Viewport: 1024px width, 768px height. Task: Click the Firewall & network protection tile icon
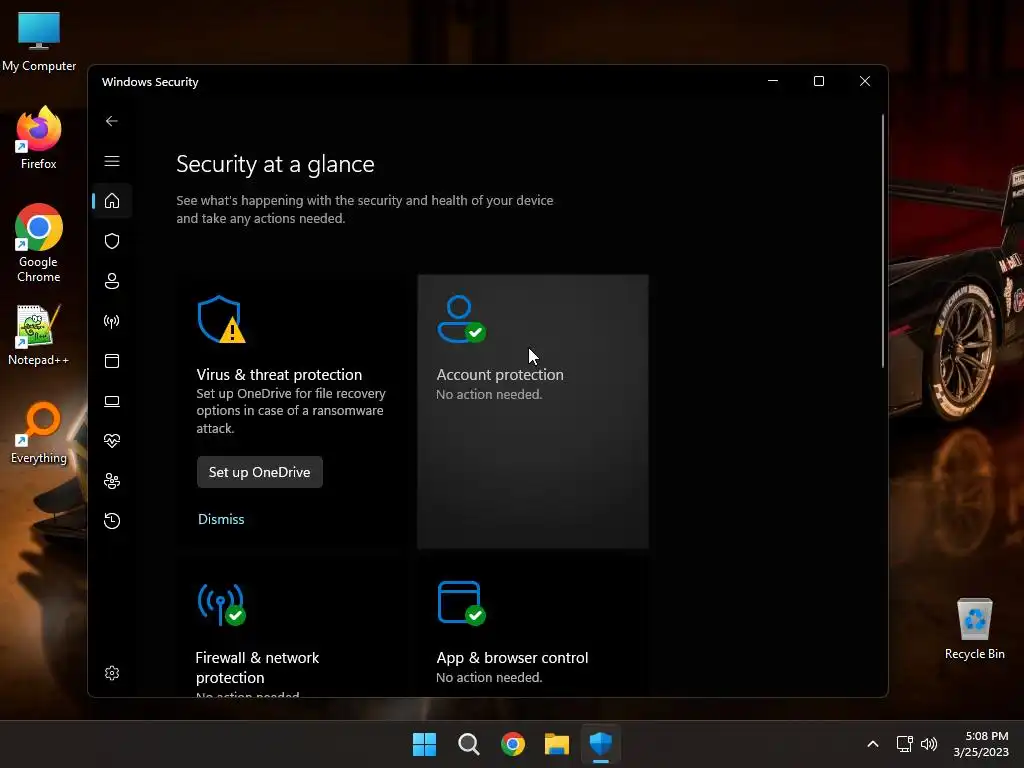point(221,603)
